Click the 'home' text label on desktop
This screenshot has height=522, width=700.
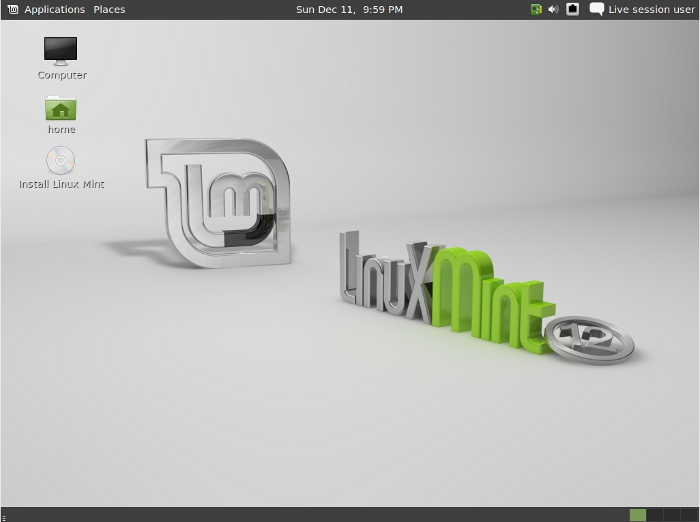61,129
